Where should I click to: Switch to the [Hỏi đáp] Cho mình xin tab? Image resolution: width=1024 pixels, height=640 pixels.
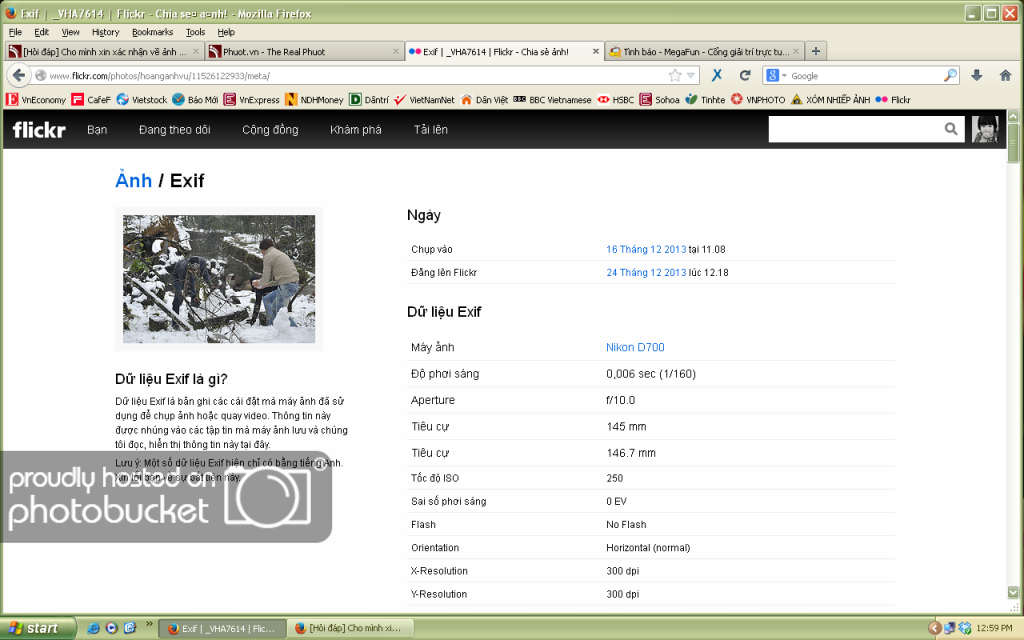[104, 52]
